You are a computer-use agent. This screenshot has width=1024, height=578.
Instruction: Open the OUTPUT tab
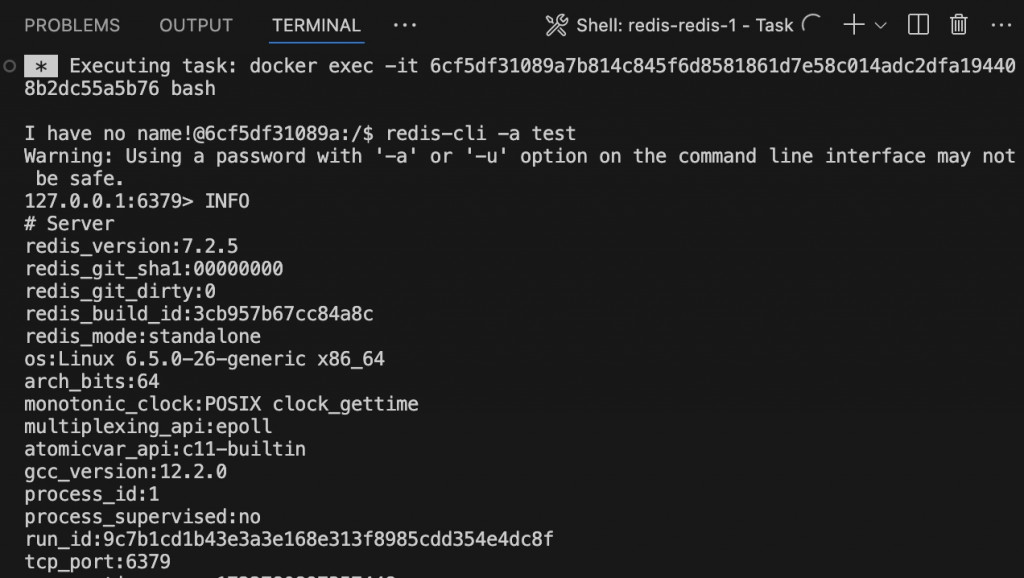pyautogui.click(x=196, y=25)
